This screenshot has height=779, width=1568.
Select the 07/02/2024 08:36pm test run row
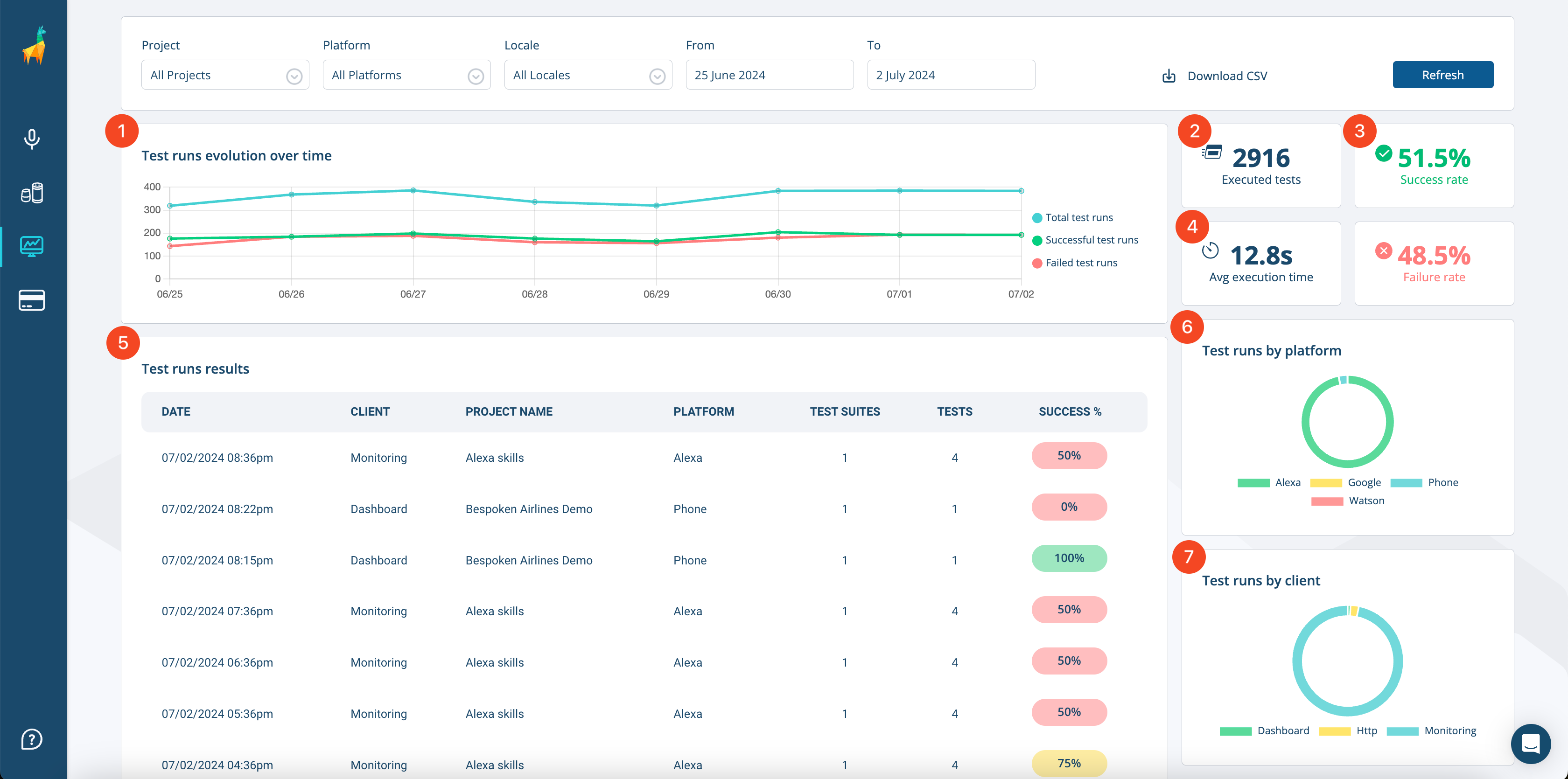click(644, 458)
